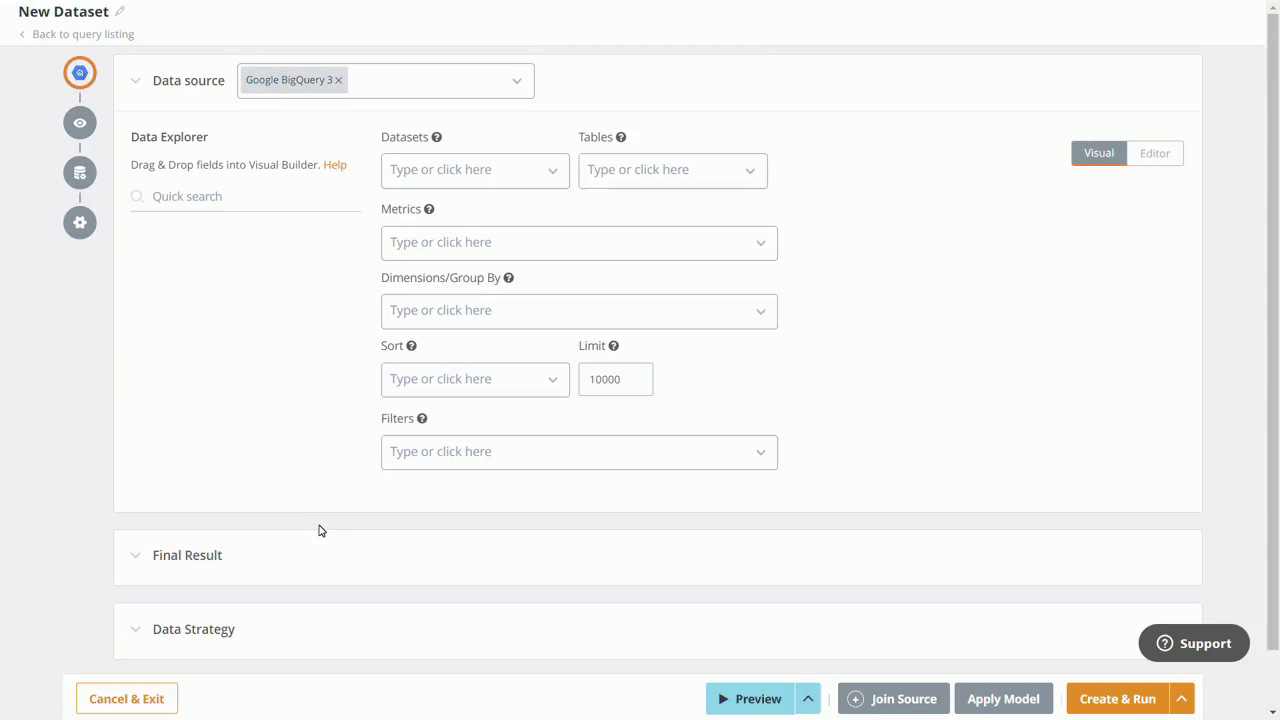Open the Preview eye icon in sidebar
1280x720 pixels.
80,122
